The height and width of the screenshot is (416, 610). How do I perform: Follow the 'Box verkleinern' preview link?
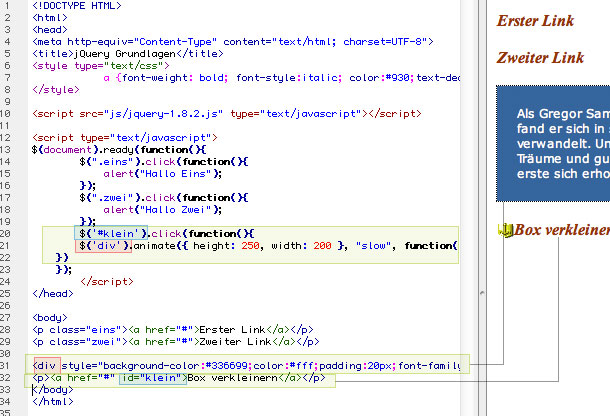pyautogui.click(x=562, y=230)
